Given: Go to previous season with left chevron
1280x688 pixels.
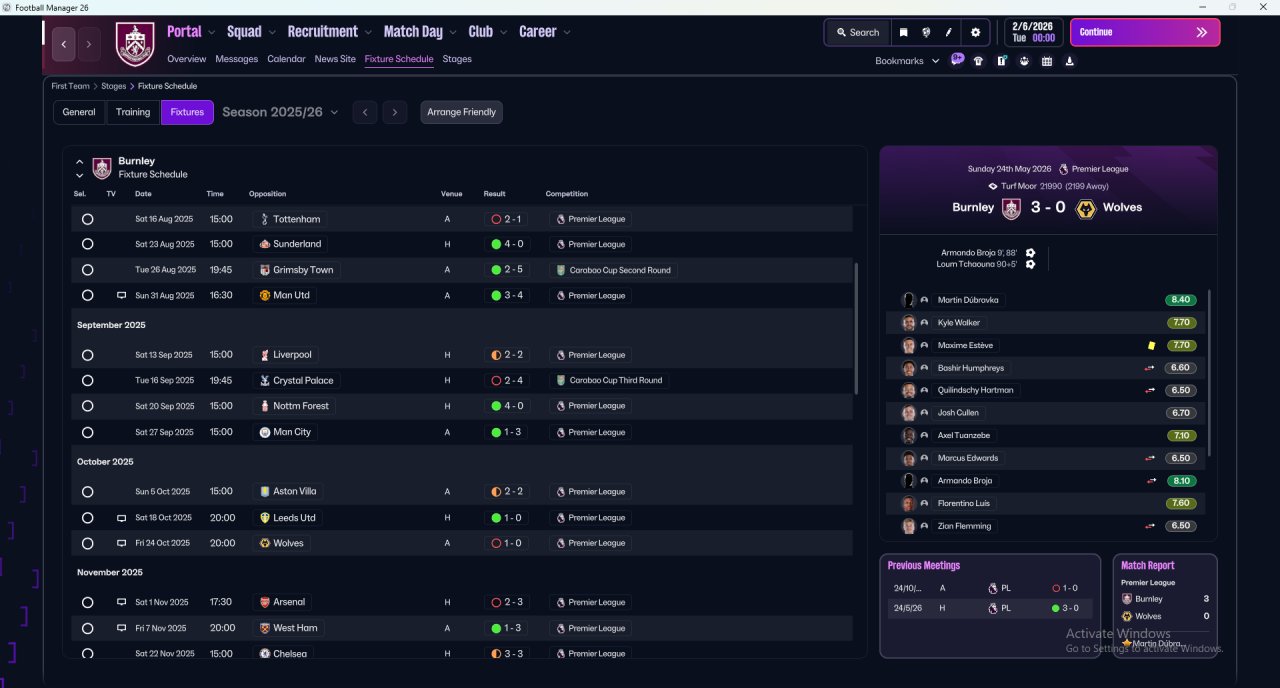Looking at the screenshot, I should [x=366, y=112].
